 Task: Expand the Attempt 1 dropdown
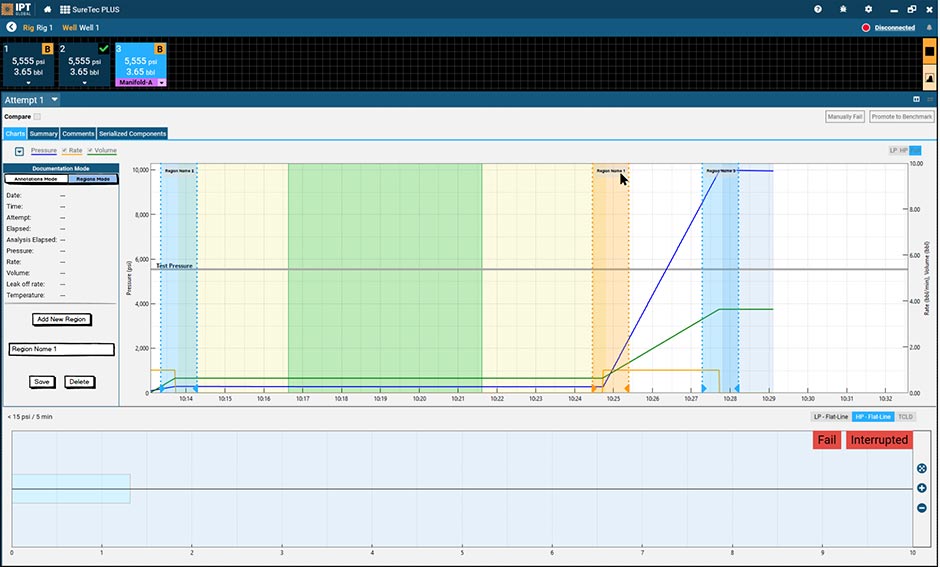coord(56,100)
